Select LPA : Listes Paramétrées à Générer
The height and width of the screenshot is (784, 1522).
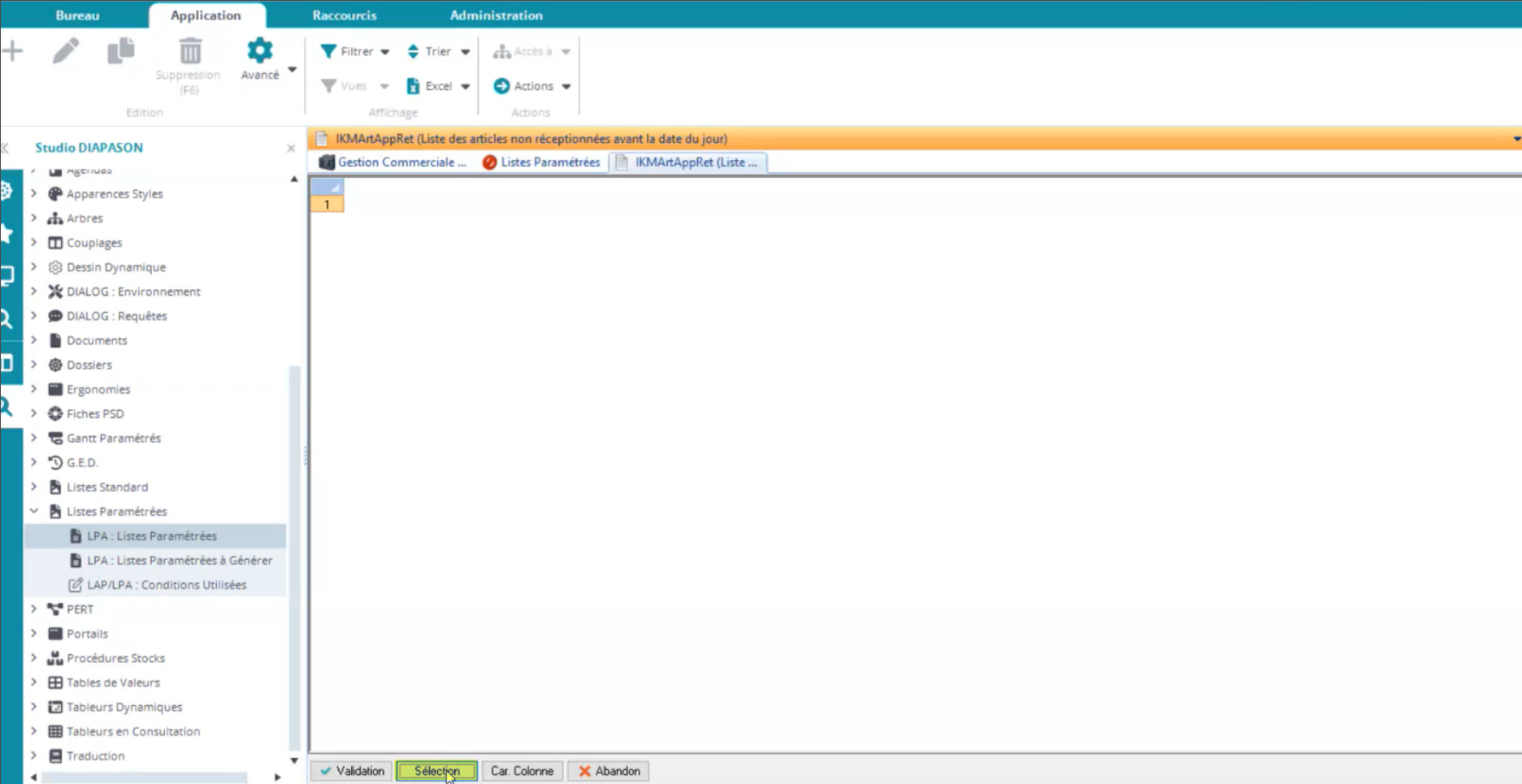coord(180,560)
